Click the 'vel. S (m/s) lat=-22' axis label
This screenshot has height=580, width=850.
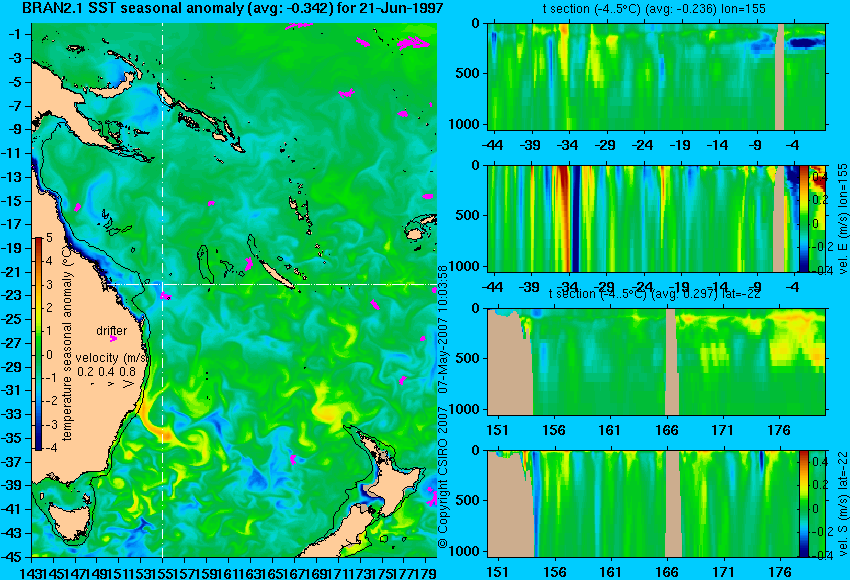coord(842,504)
